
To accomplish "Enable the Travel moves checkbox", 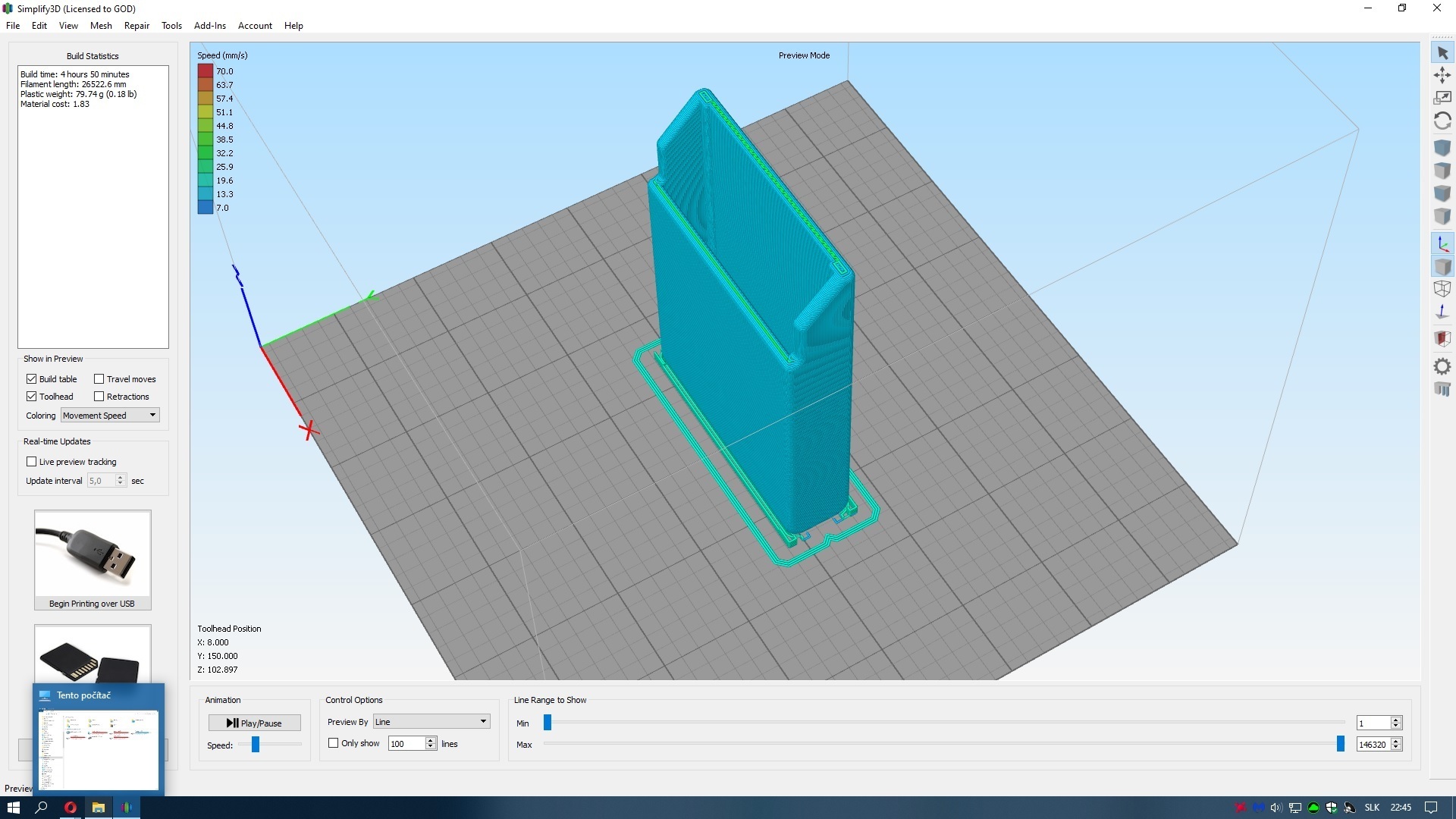I will pos(99,378).
